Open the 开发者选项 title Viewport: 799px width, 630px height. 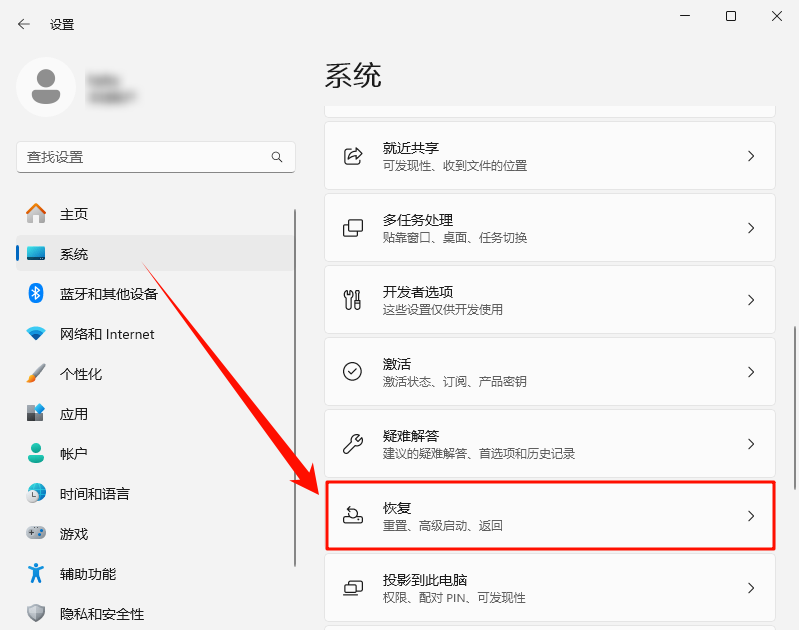[418, 292]
